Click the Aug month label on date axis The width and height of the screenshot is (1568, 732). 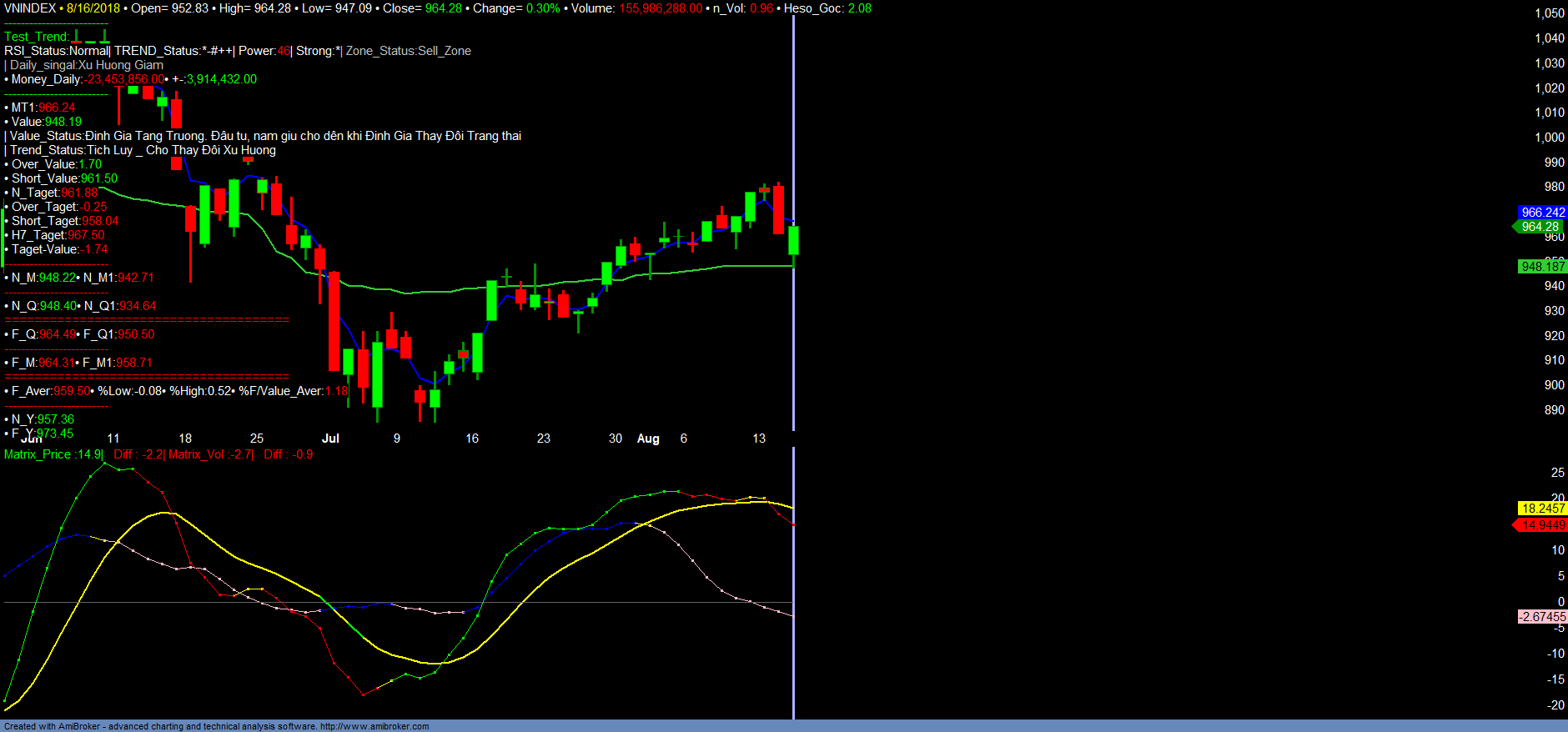pos(648,439)
